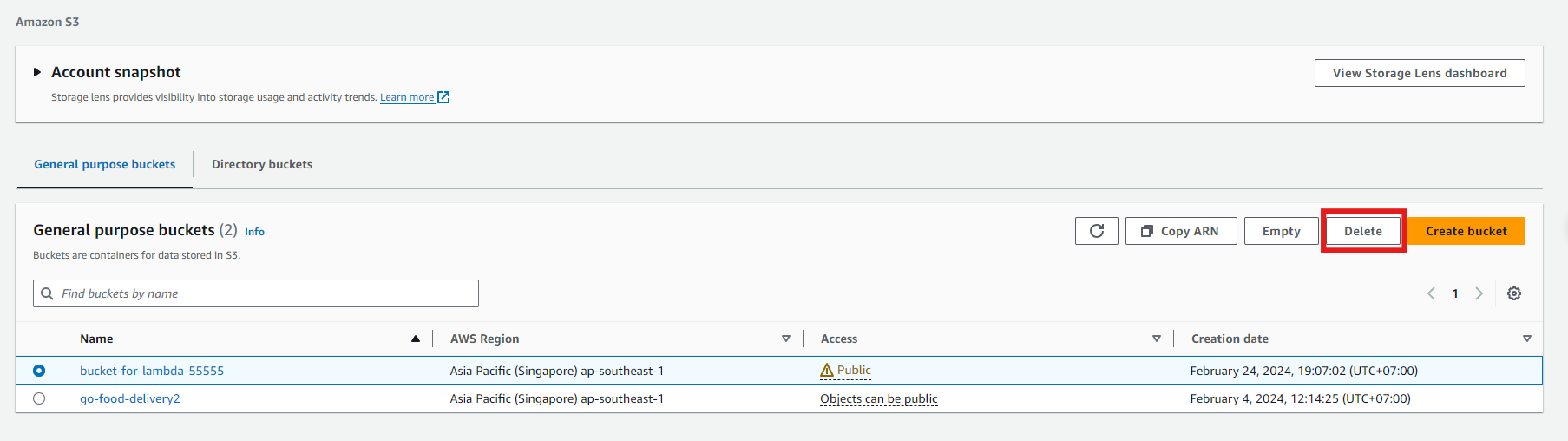Click page number 1 in pagination
Image resolution: width=1568 pixels, height=441 pixels.
tap(1455, 293)
